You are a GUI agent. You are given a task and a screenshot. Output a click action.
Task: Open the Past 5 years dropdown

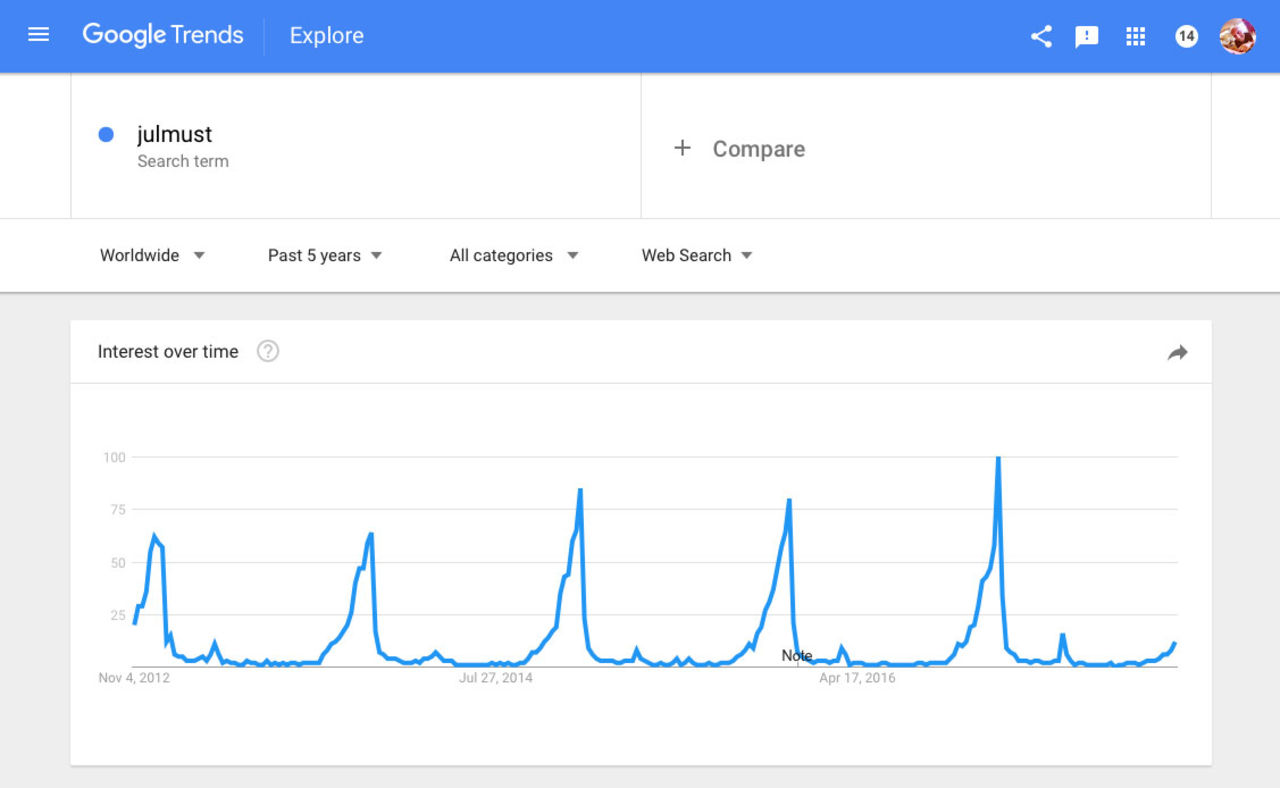coord(325,255)
